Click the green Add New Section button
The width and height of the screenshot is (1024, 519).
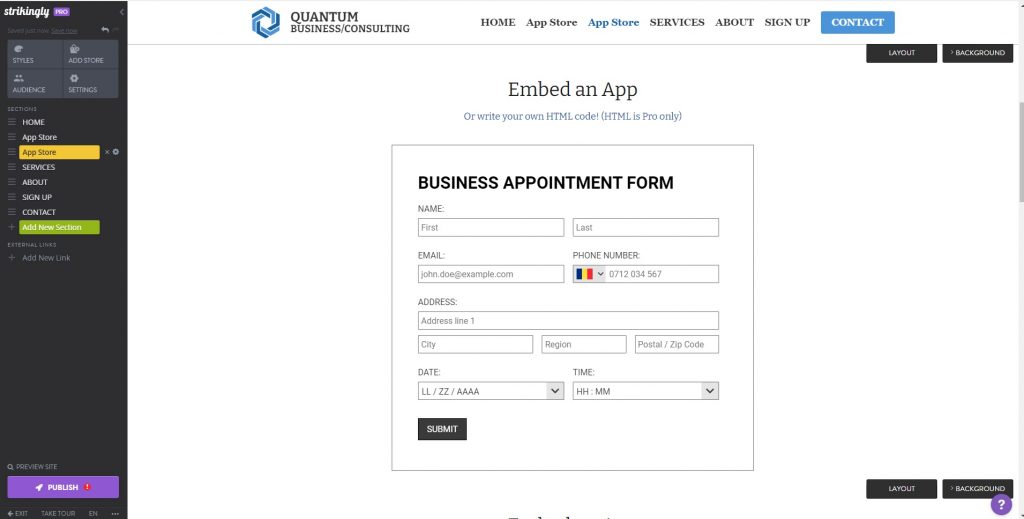pyautogui.click(x=59, y=227)
